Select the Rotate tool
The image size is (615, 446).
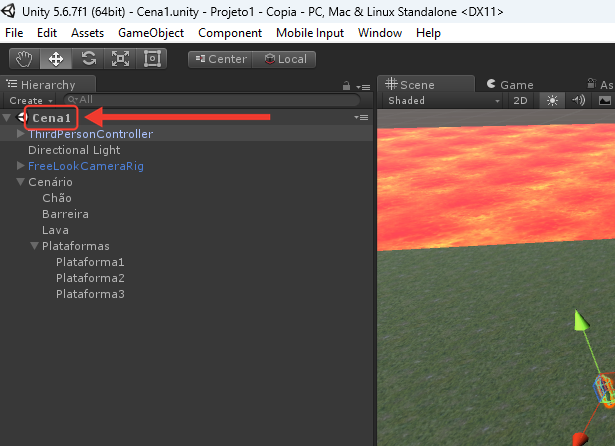coord(88,59)
